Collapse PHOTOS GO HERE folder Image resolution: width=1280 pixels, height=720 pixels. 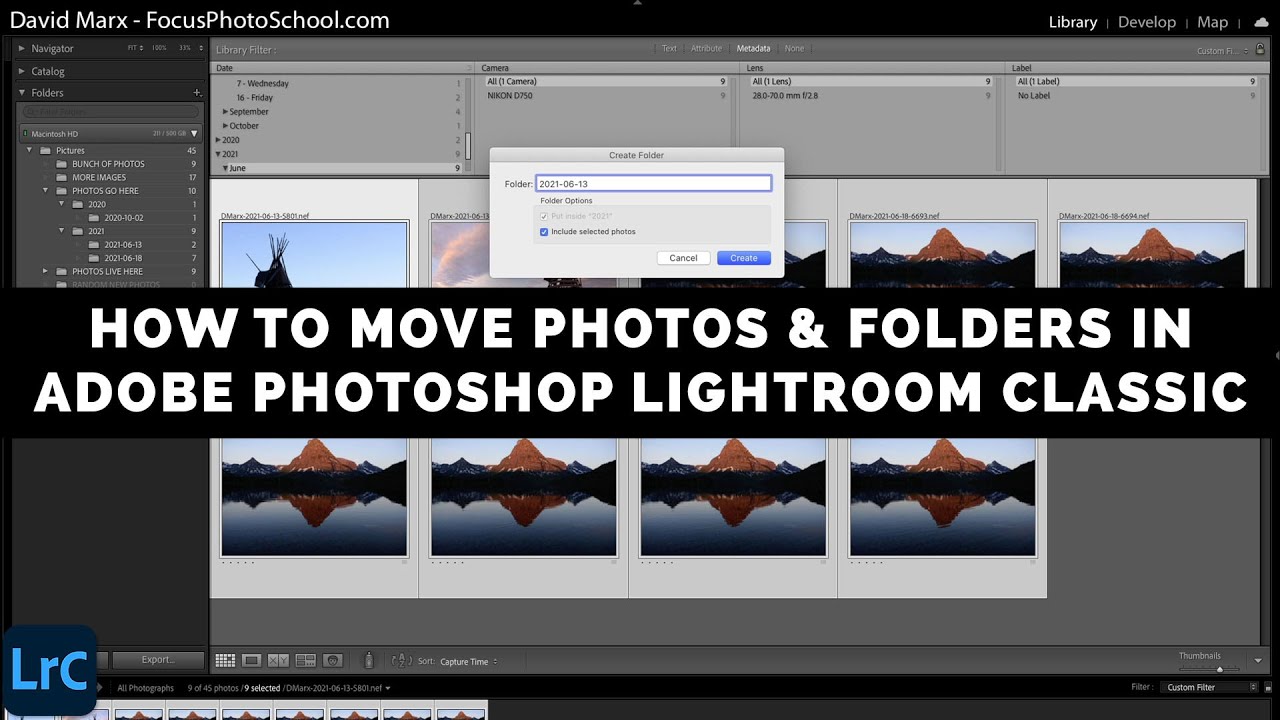tap(45, 190)
